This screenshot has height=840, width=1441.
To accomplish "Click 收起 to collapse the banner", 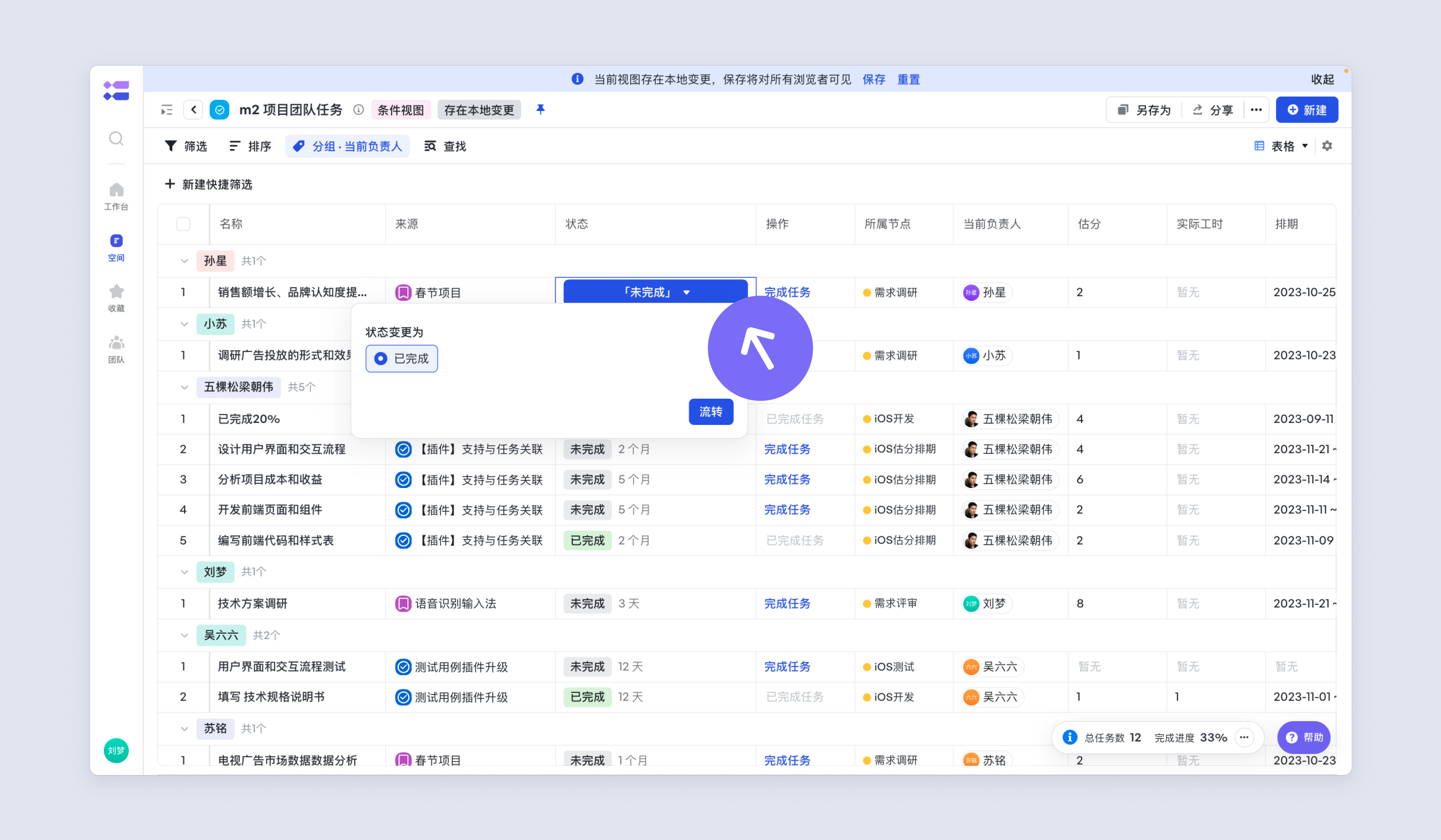I will (x=1323, y=79).
